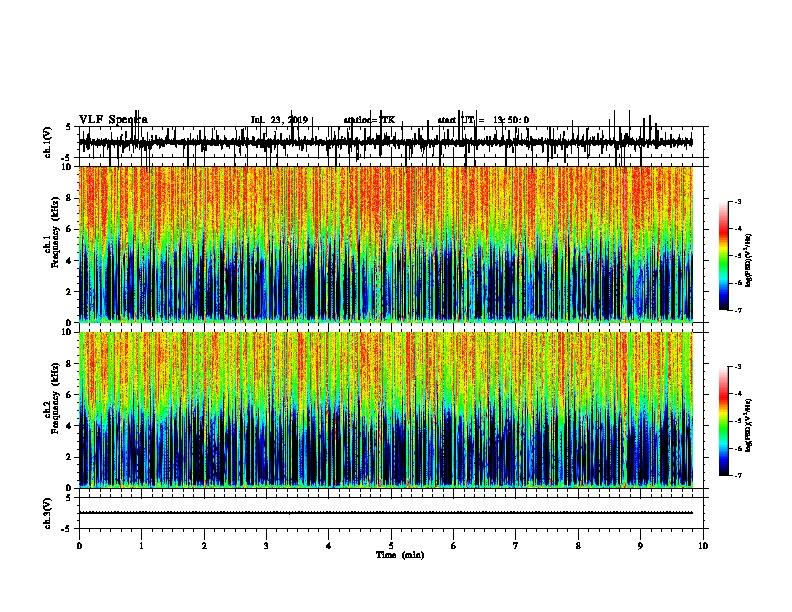Screen dimensions: 792x612
Task: Click the "ch.1(V)" axis label
Action: [x=48, y=142]
